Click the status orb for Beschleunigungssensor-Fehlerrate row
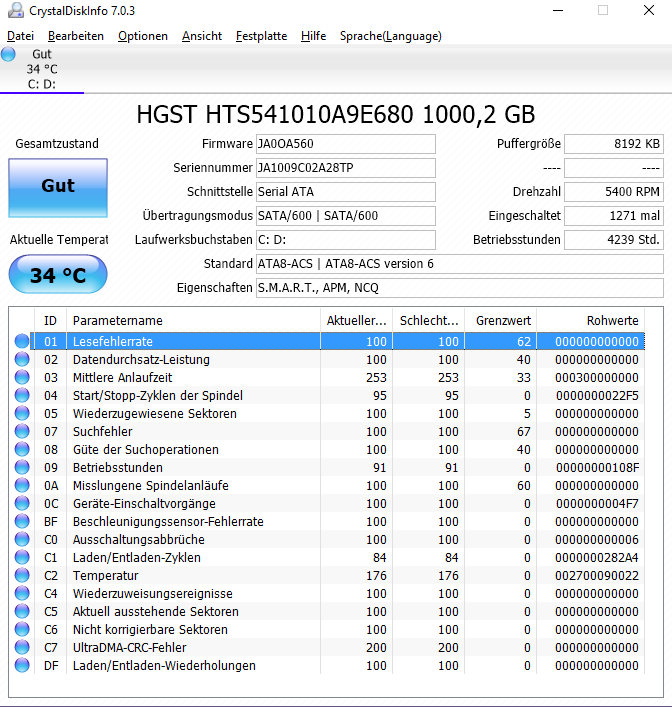 click(22, 522)
